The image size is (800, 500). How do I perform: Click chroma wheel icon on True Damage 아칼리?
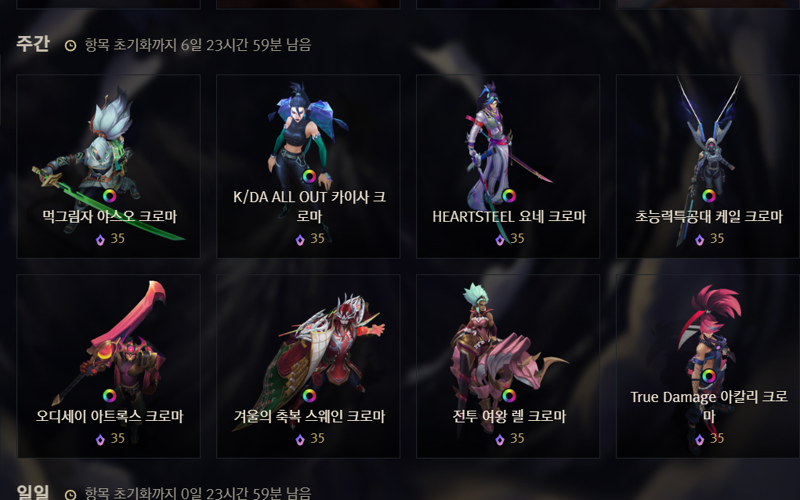(x=709, y=377)
